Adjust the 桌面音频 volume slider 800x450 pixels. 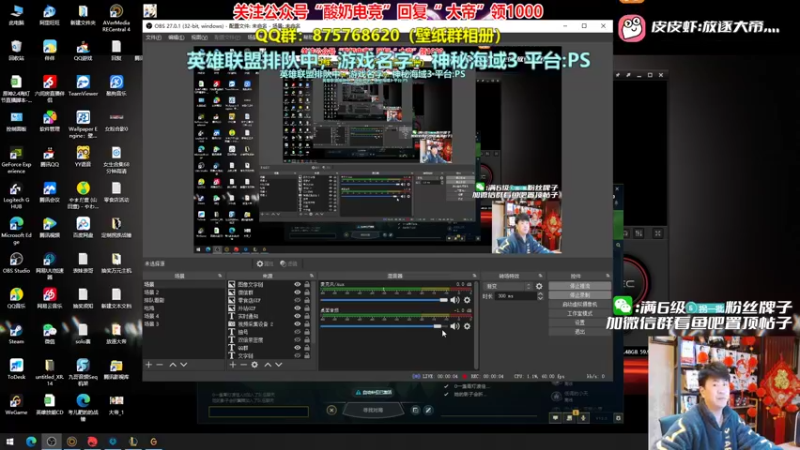click(x=384, y=326)
